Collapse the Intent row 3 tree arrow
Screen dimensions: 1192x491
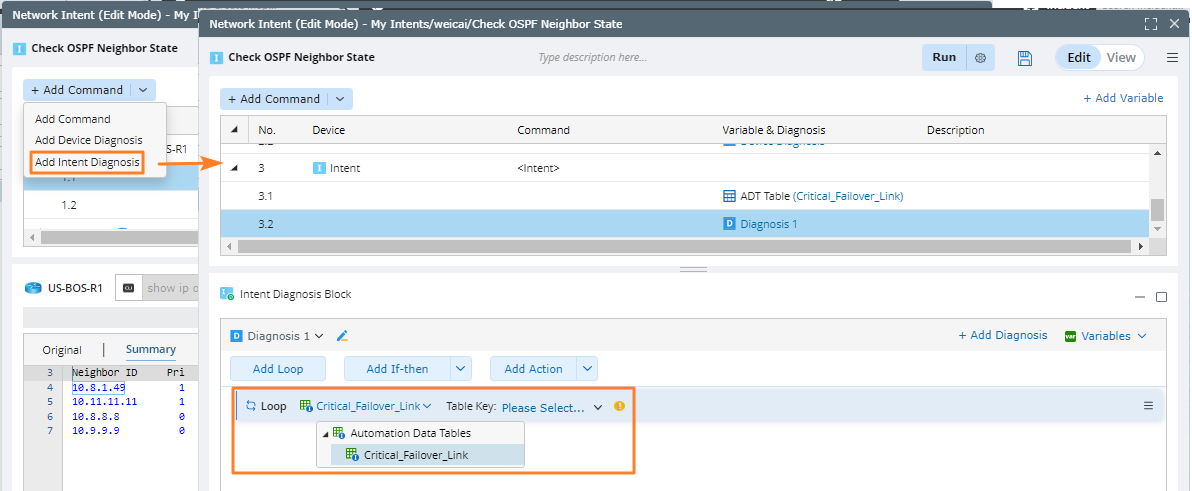point(234,168)
